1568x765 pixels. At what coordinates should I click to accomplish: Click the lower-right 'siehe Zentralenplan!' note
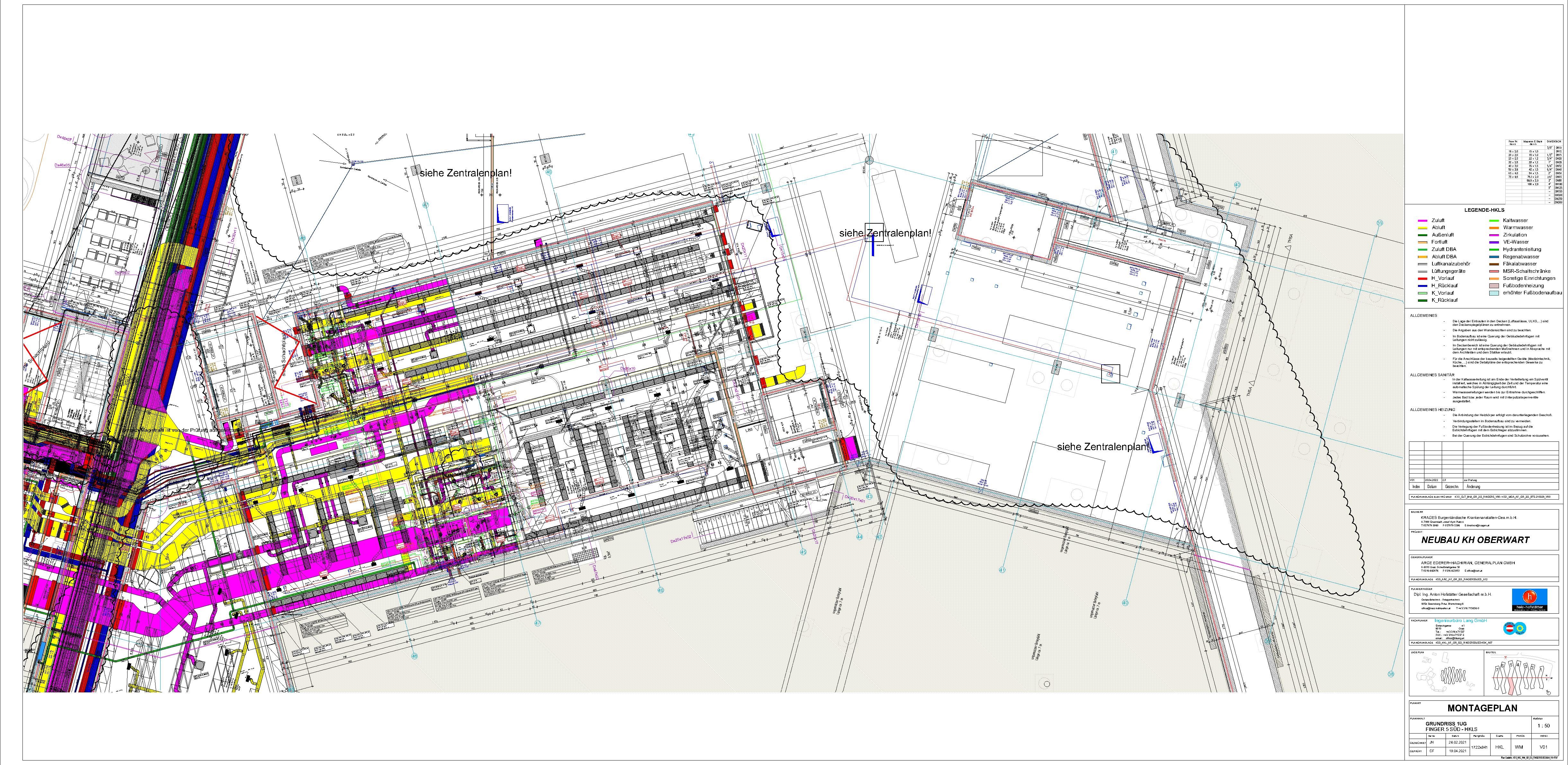point(1103,447)
